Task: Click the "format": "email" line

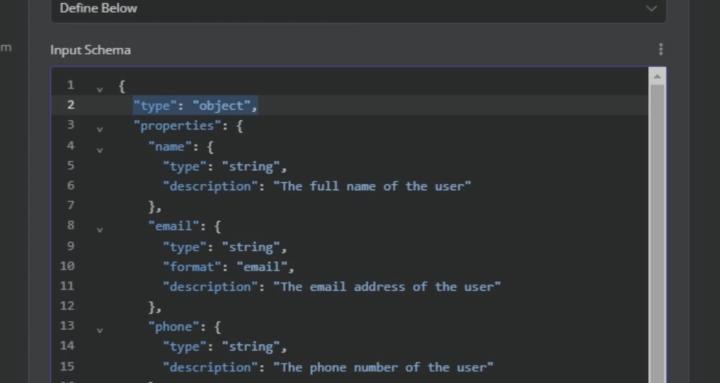Action: (x=229, y=266)
